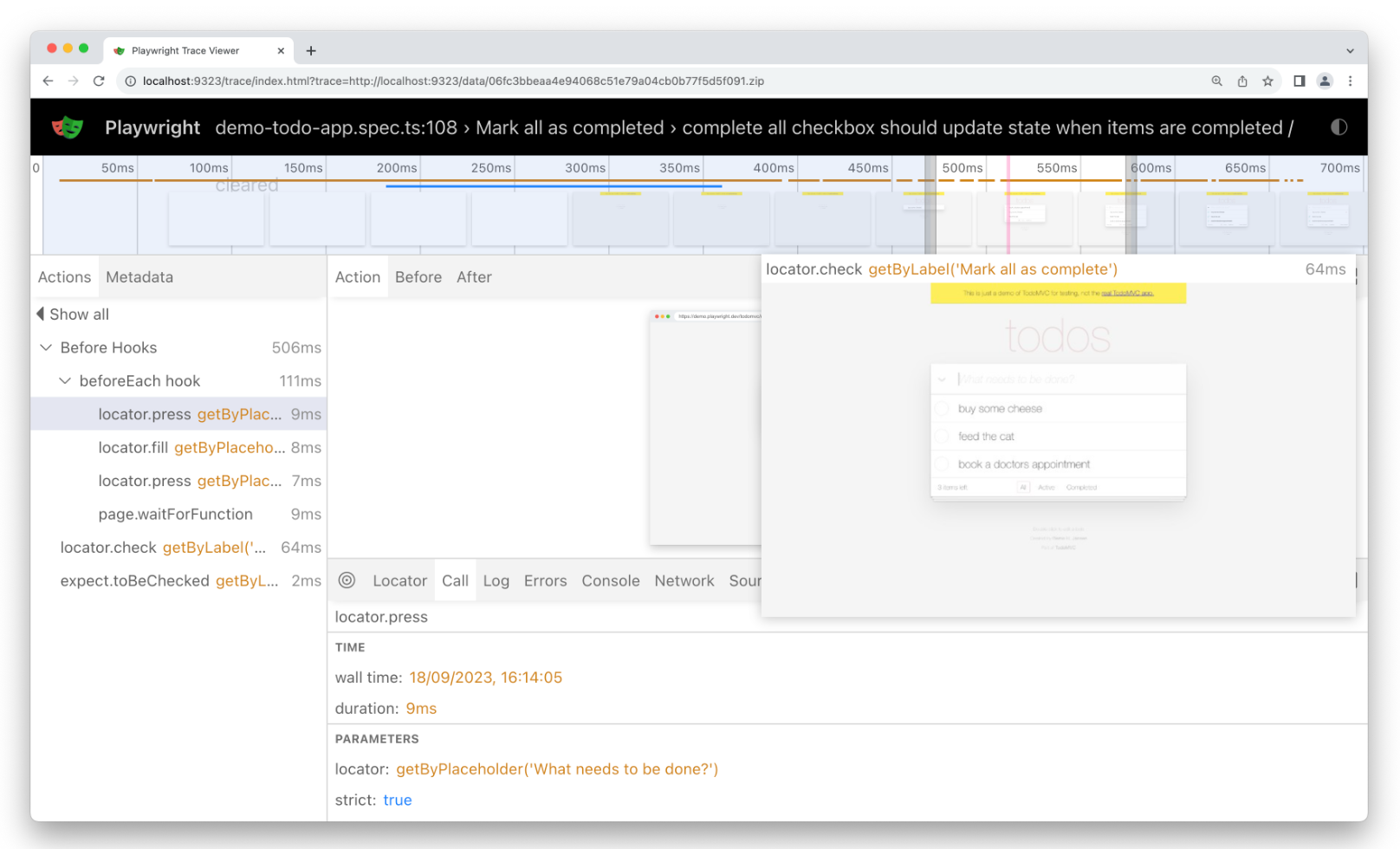Open the zoom magnifier icon in address bar

tap(1217, 81)
